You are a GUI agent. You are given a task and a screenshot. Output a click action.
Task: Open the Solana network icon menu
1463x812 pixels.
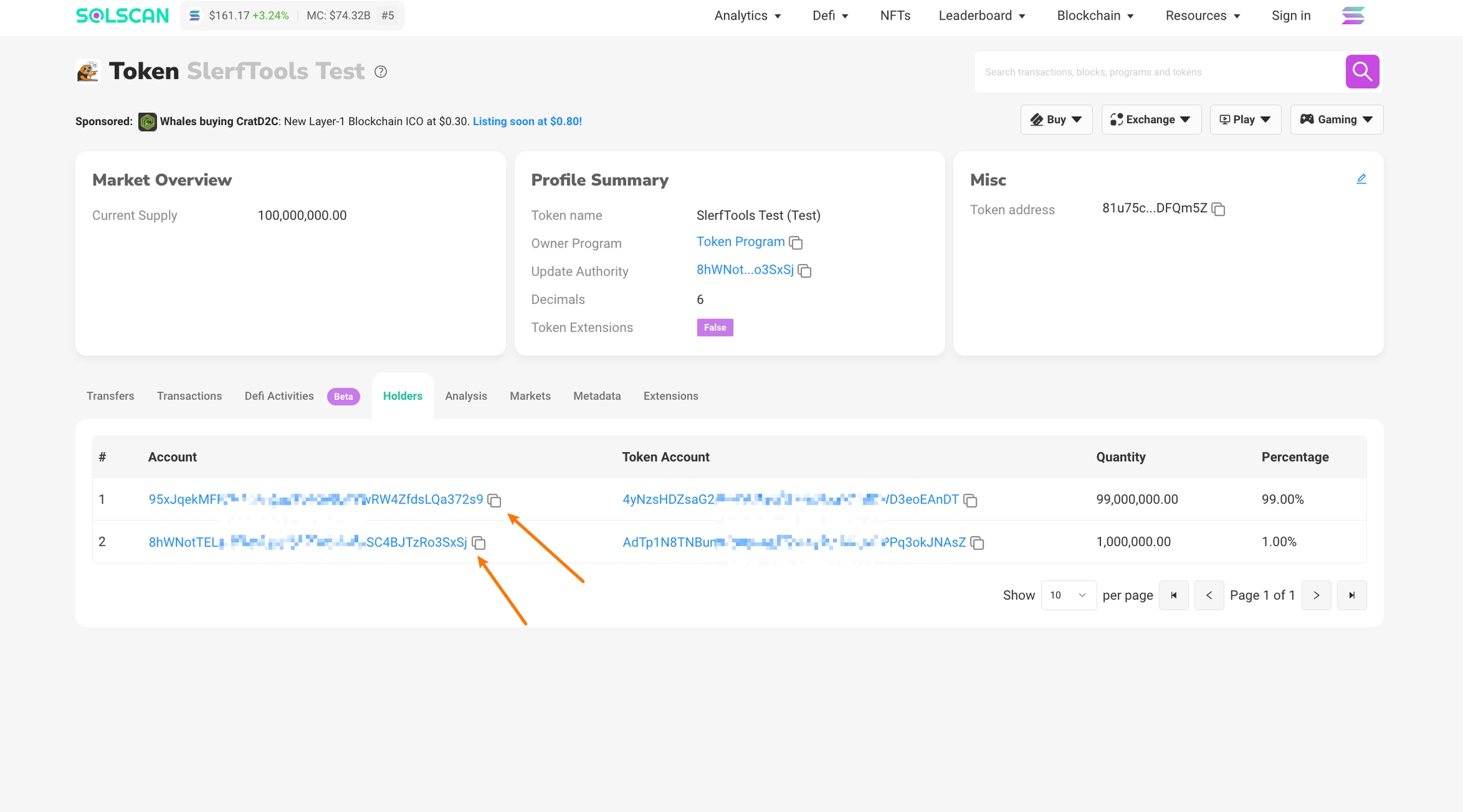(1353, 15)
